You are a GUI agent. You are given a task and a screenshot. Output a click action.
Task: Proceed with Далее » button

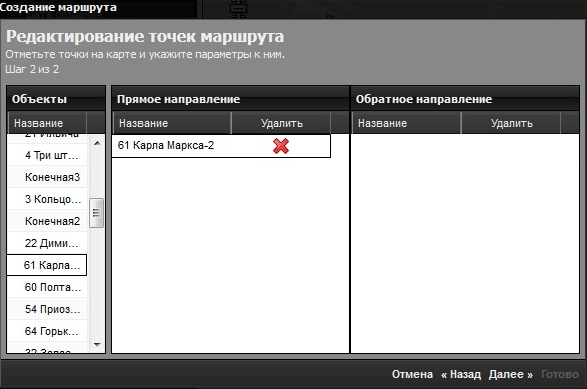click(x=511, y=374)
